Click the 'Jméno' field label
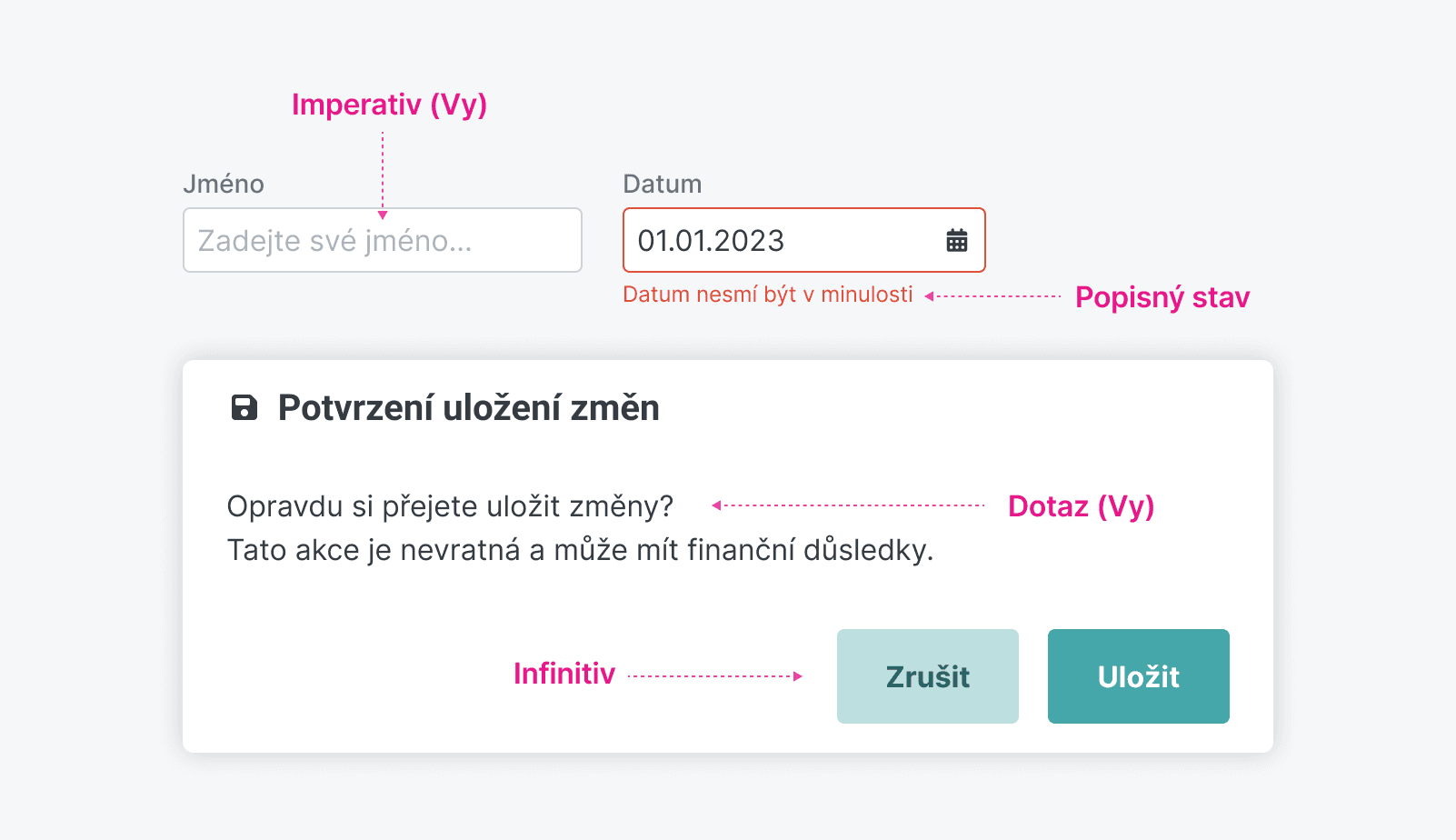1456x840 pixels. (224, 184)
